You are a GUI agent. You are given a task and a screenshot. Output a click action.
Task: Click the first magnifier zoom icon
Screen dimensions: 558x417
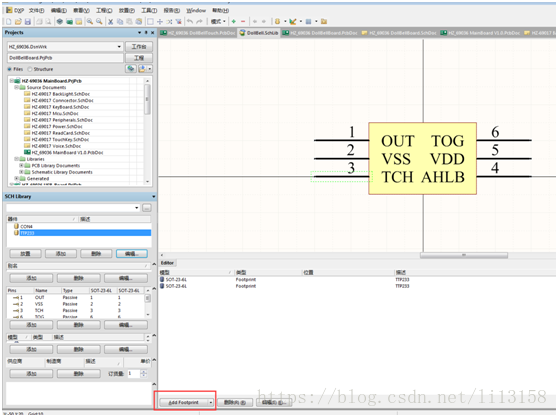click(90, 22)
